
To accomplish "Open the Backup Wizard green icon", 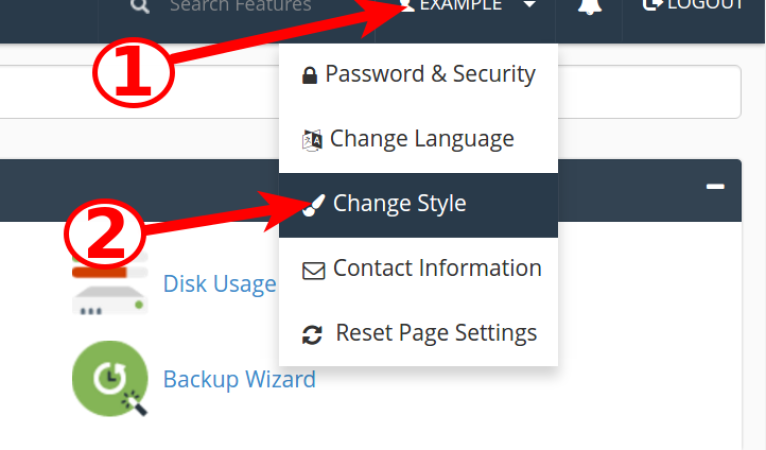I will coord(110,379).
